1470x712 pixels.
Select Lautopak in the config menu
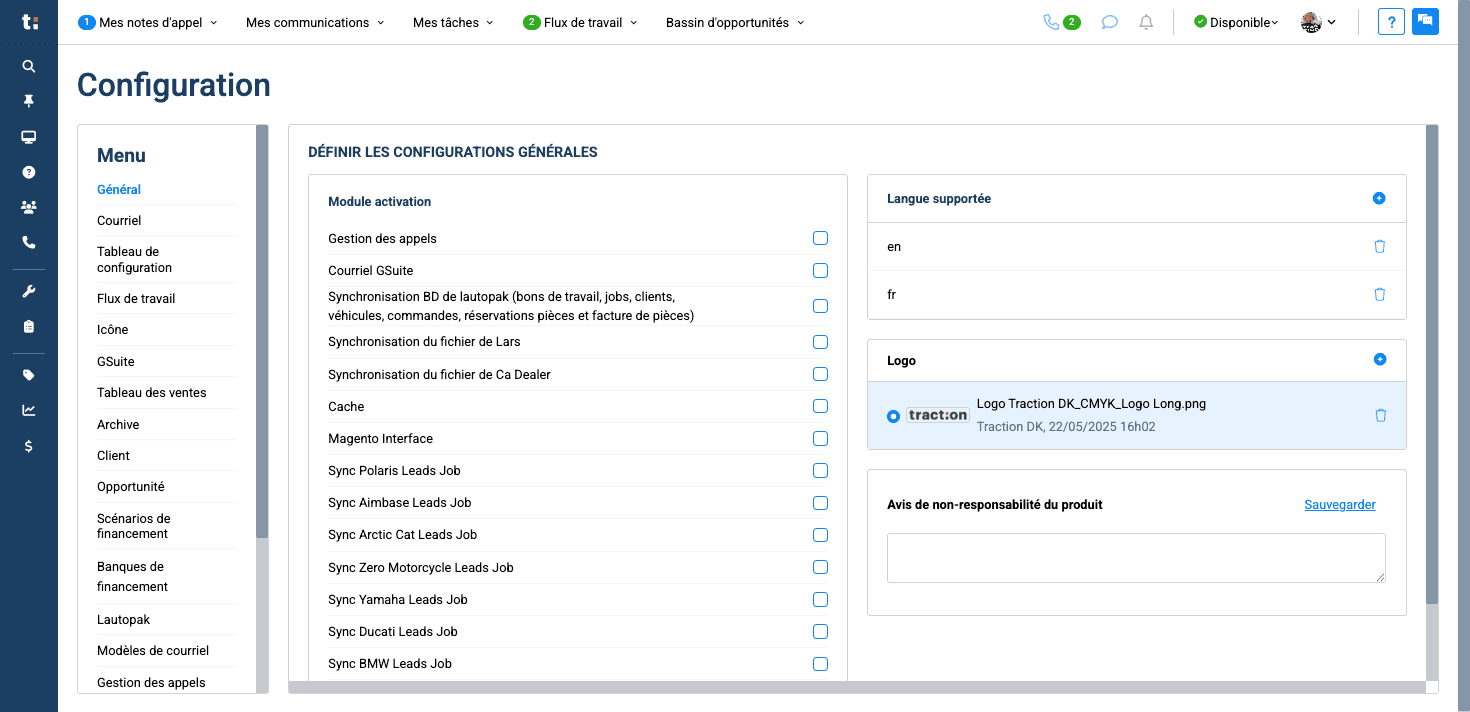tap(123, 619)
